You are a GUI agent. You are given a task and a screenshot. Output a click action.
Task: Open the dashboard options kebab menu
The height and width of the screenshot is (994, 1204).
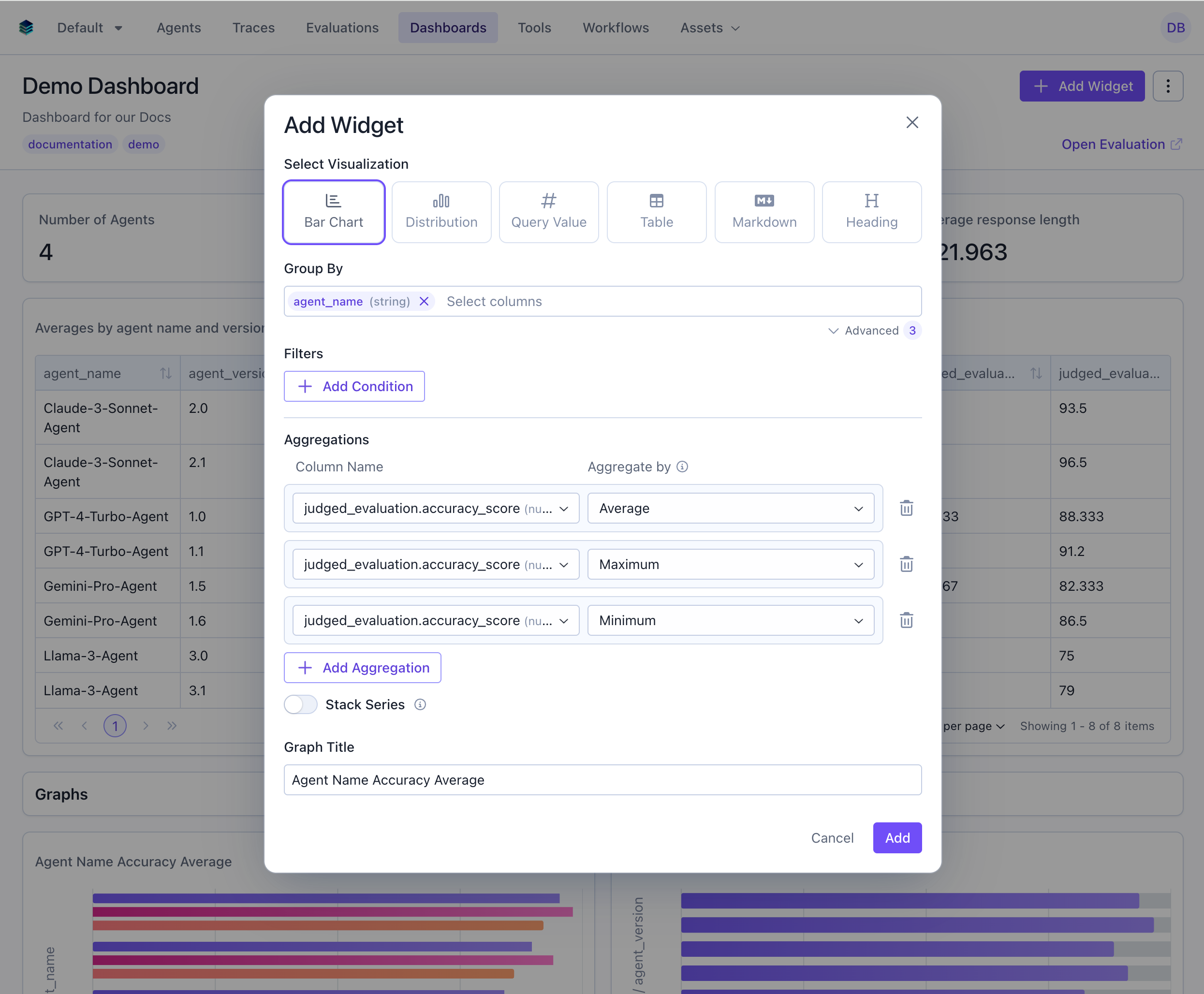click(x=1167, y=86)
